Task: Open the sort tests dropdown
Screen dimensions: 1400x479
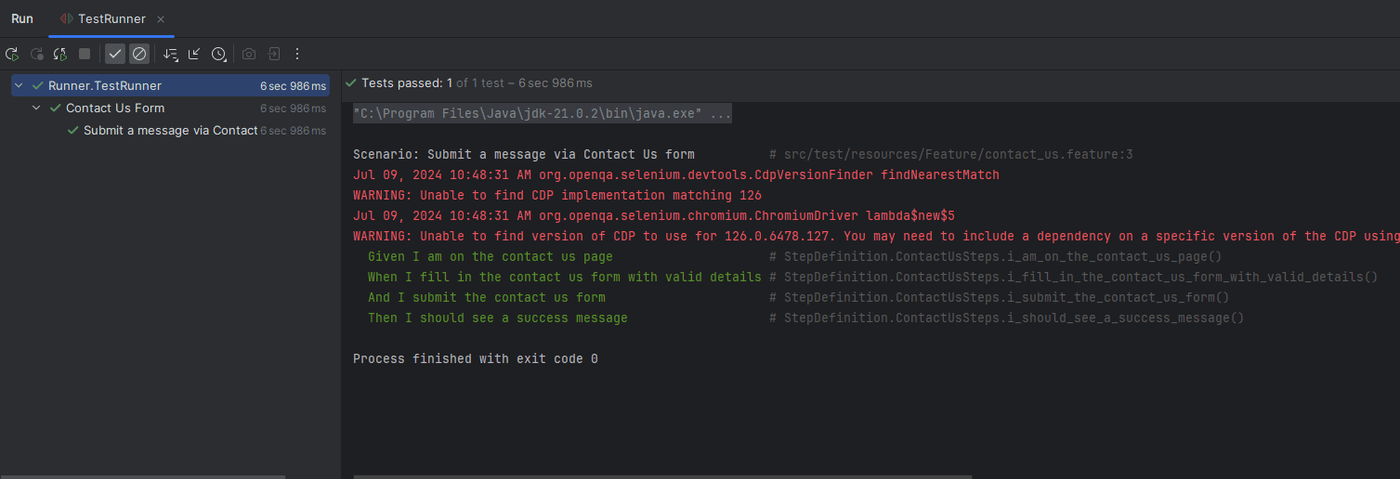Action: (x=170, y=54)
